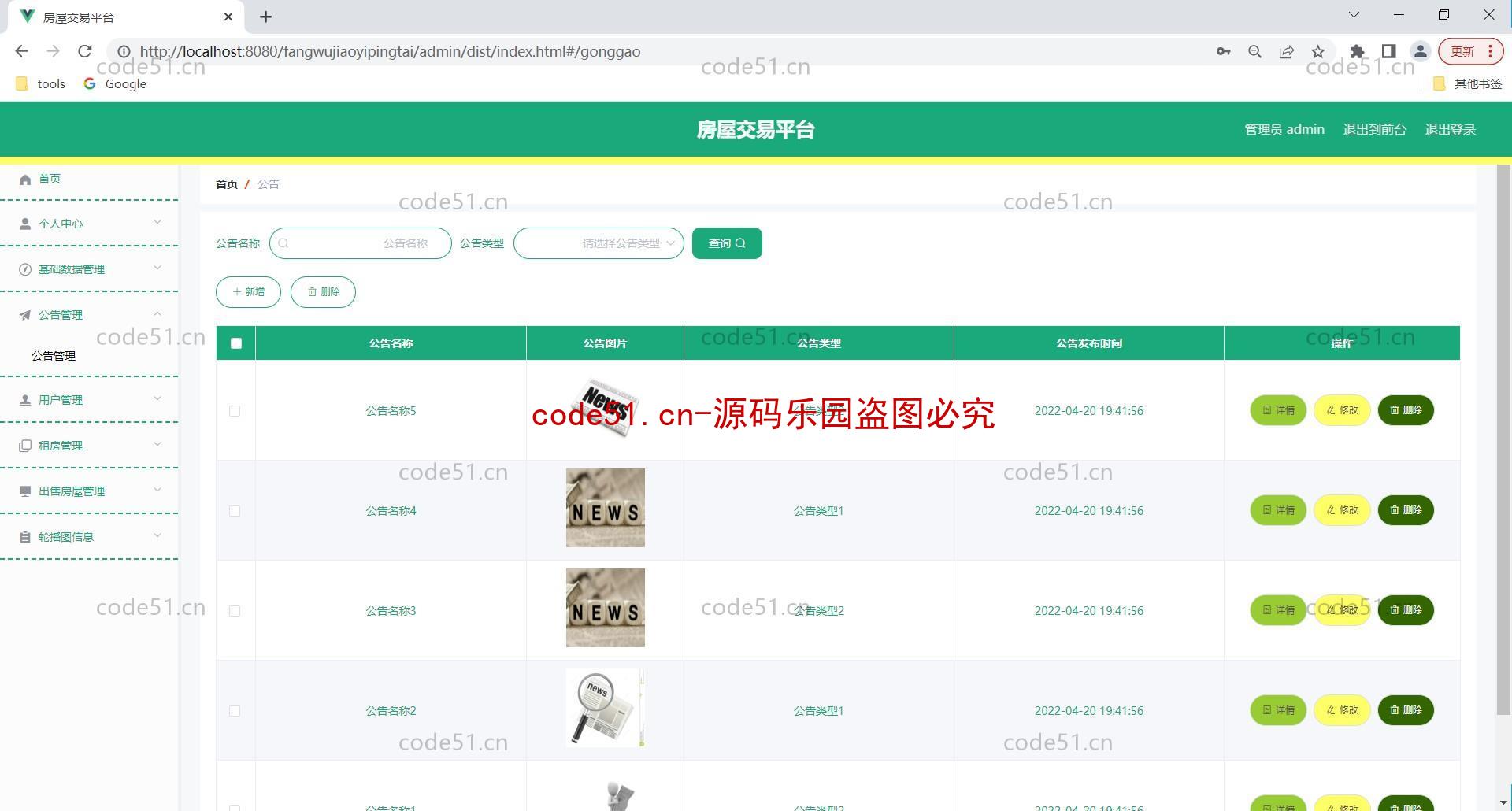This screenshot has width=1512, height=811.
Task: Select the 公告管理 submenu item
Action: 54,356
